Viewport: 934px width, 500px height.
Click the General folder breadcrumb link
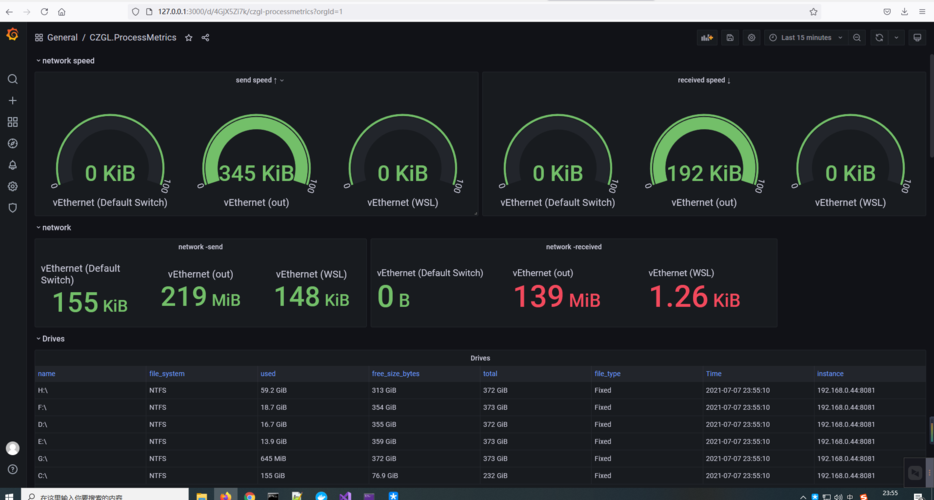[62, 38]
